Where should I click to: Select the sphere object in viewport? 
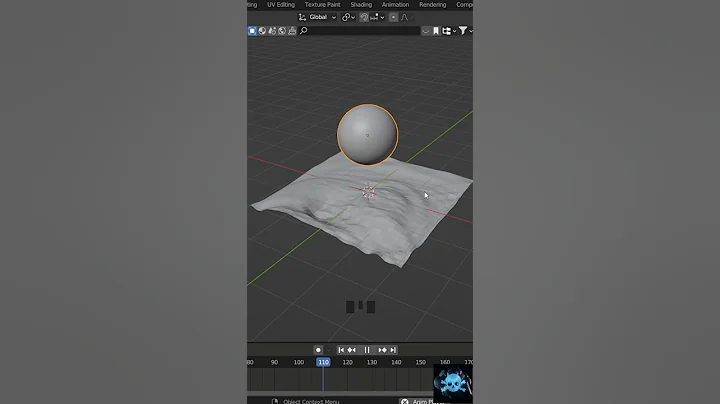click(367, 135)
